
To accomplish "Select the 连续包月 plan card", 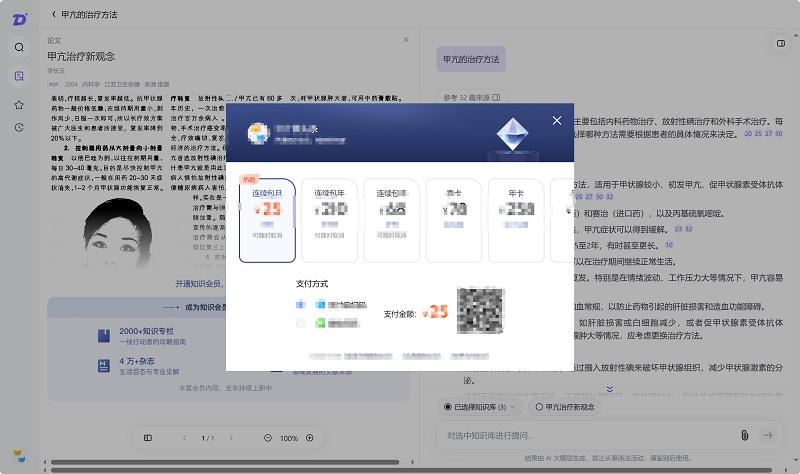I will pos(267,220).
